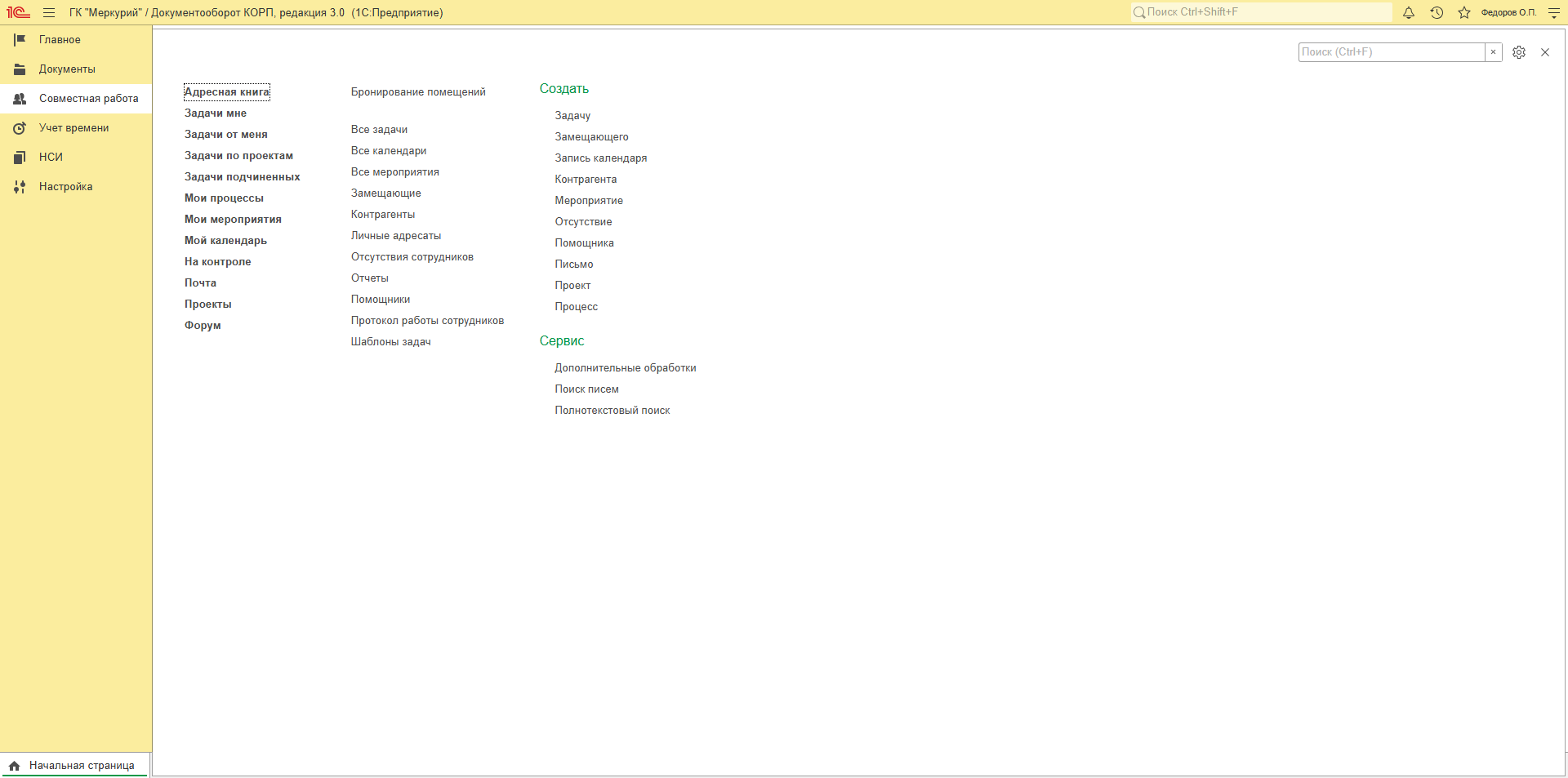Click the Документы folder icon
The width and height of the screenshot is (1568, 778).
tap(20, 69)
